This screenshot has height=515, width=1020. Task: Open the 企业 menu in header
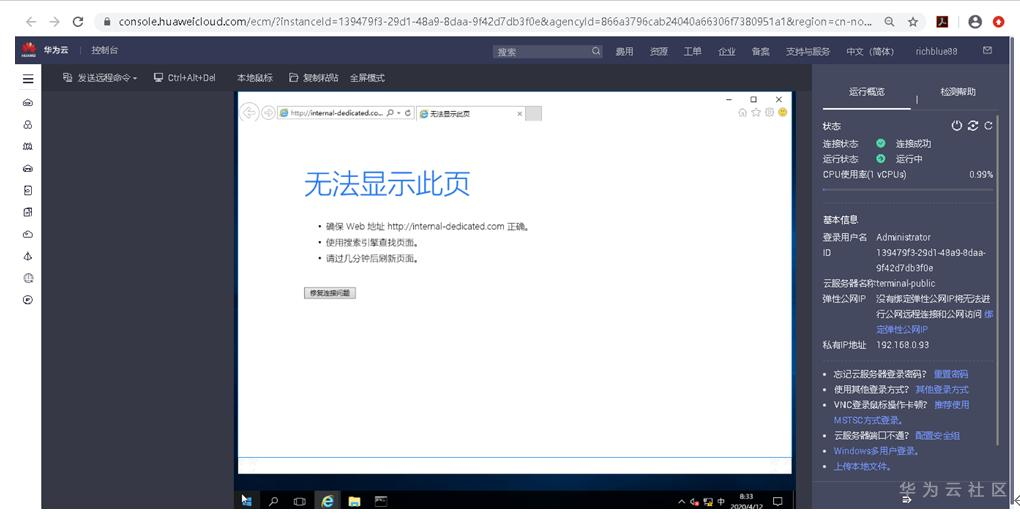[727, 51]
